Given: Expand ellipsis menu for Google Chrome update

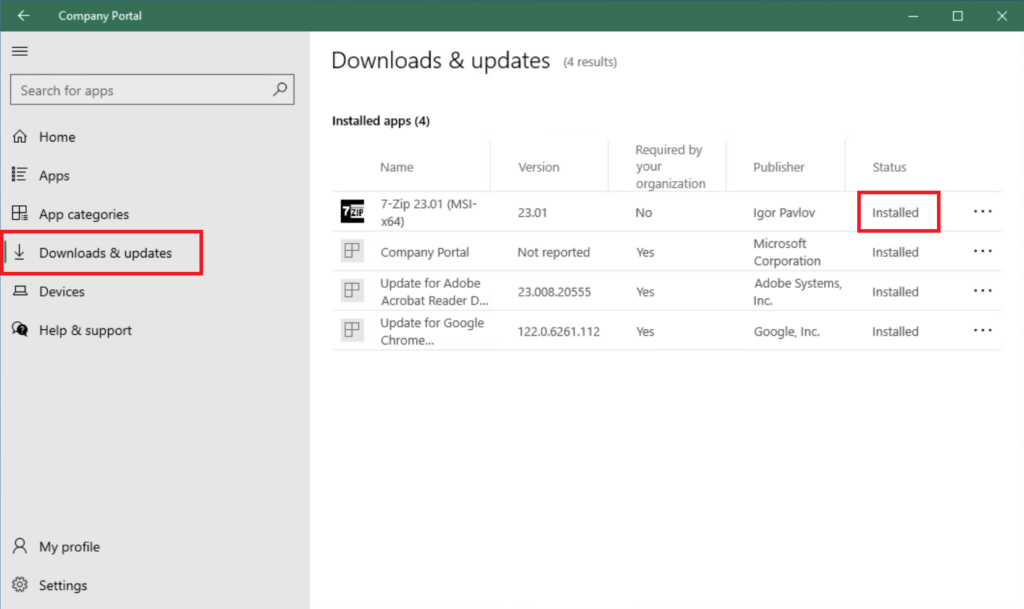Looking at the screenshot, I should 982,331.
